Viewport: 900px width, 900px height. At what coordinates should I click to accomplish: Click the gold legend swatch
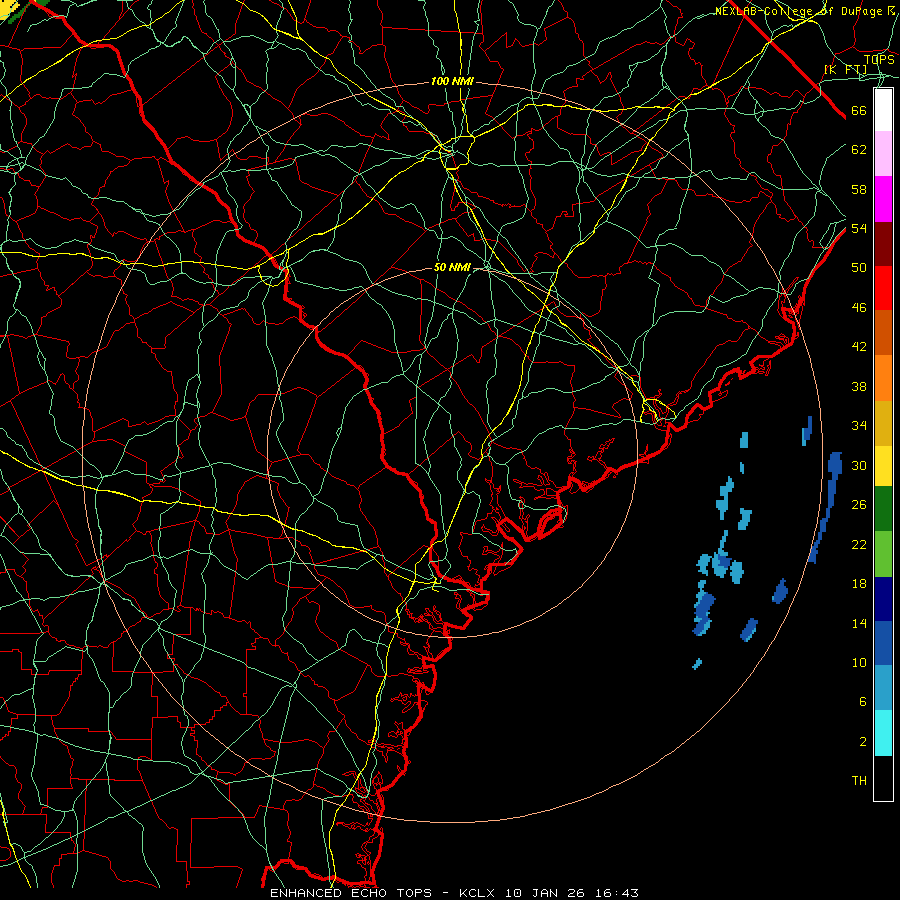click(883, 423)
